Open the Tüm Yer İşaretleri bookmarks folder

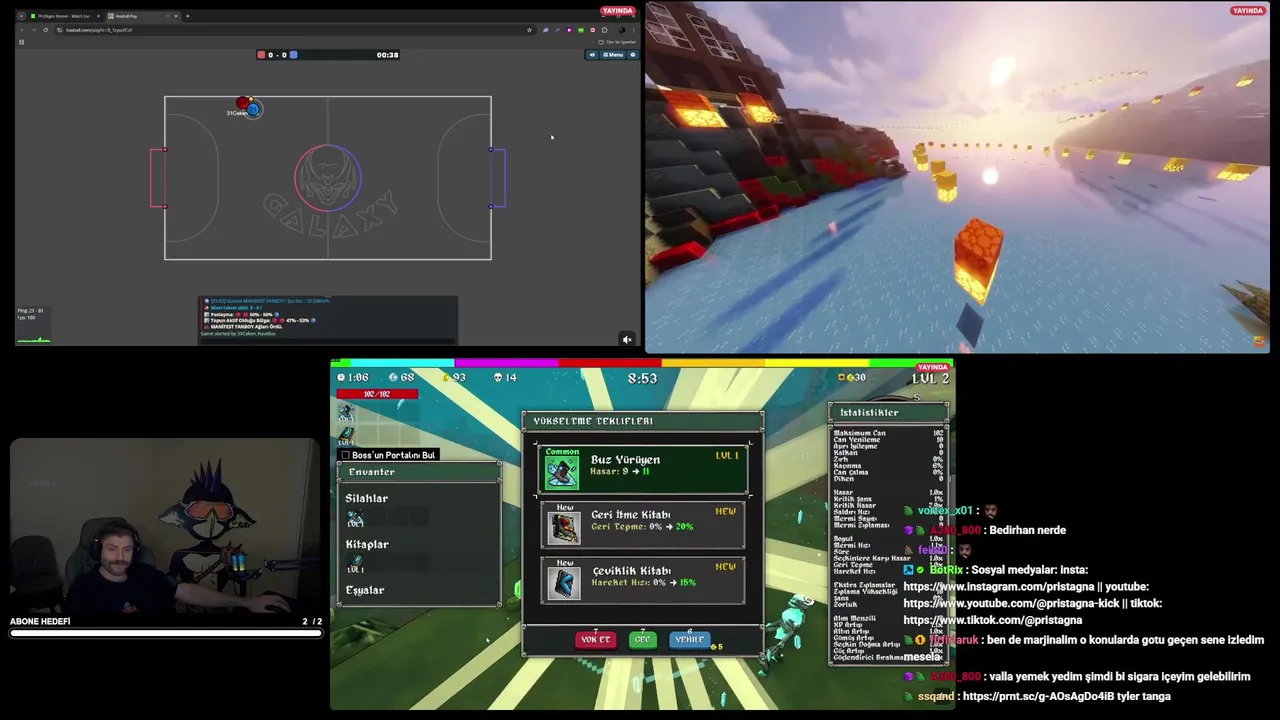point(617,42)
